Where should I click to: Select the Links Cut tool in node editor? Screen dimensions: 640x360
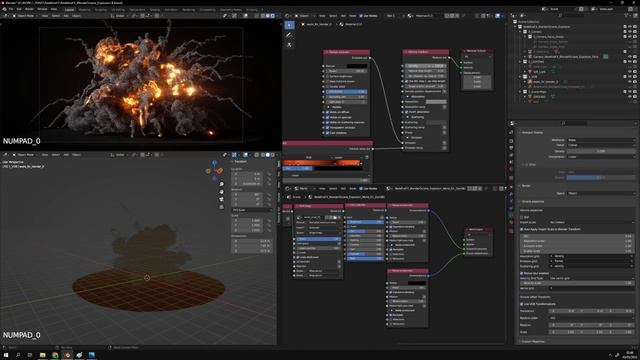(x=289, y=44)
